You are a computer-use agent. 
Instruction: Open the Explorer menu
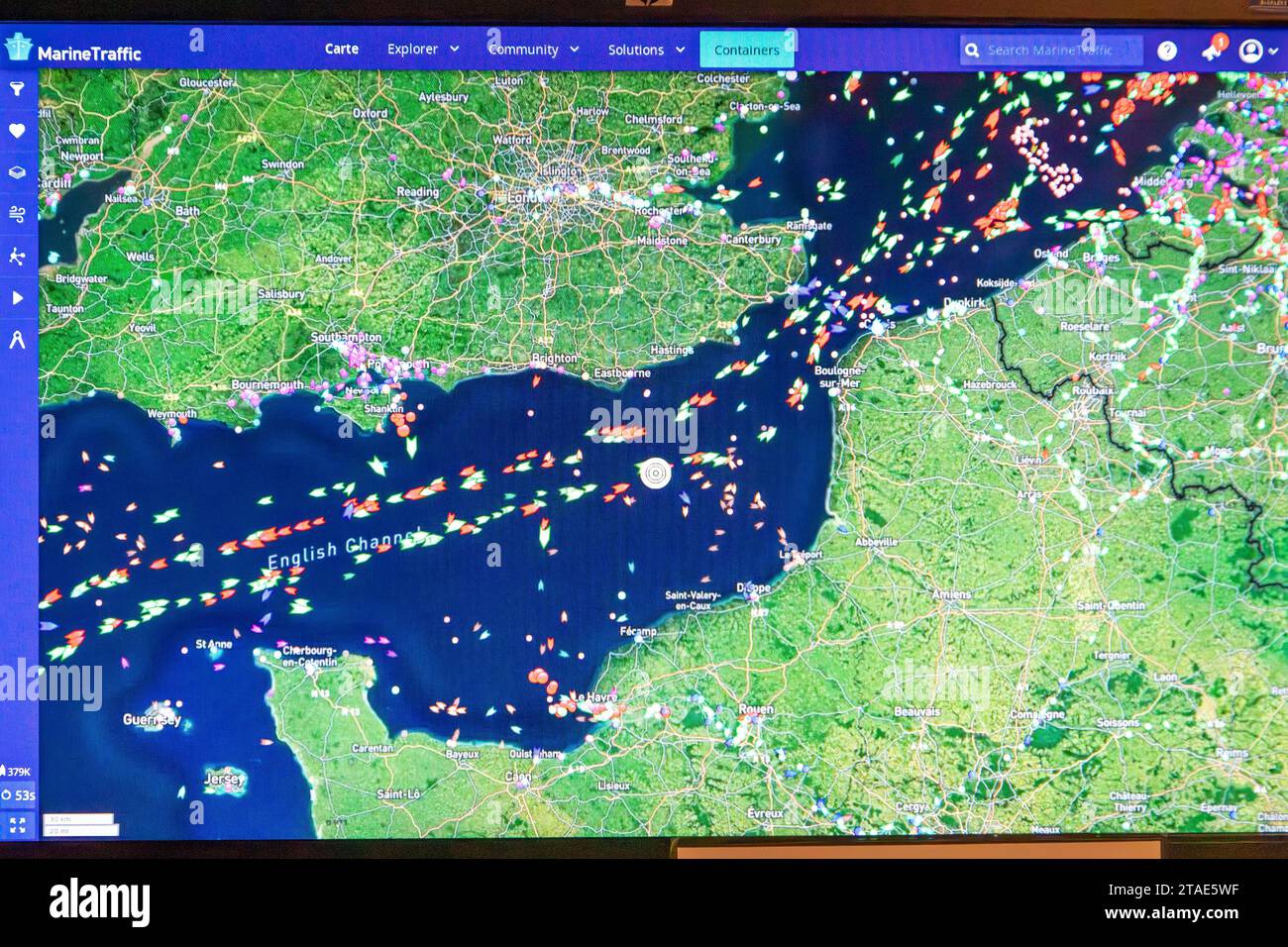point(412,49)
